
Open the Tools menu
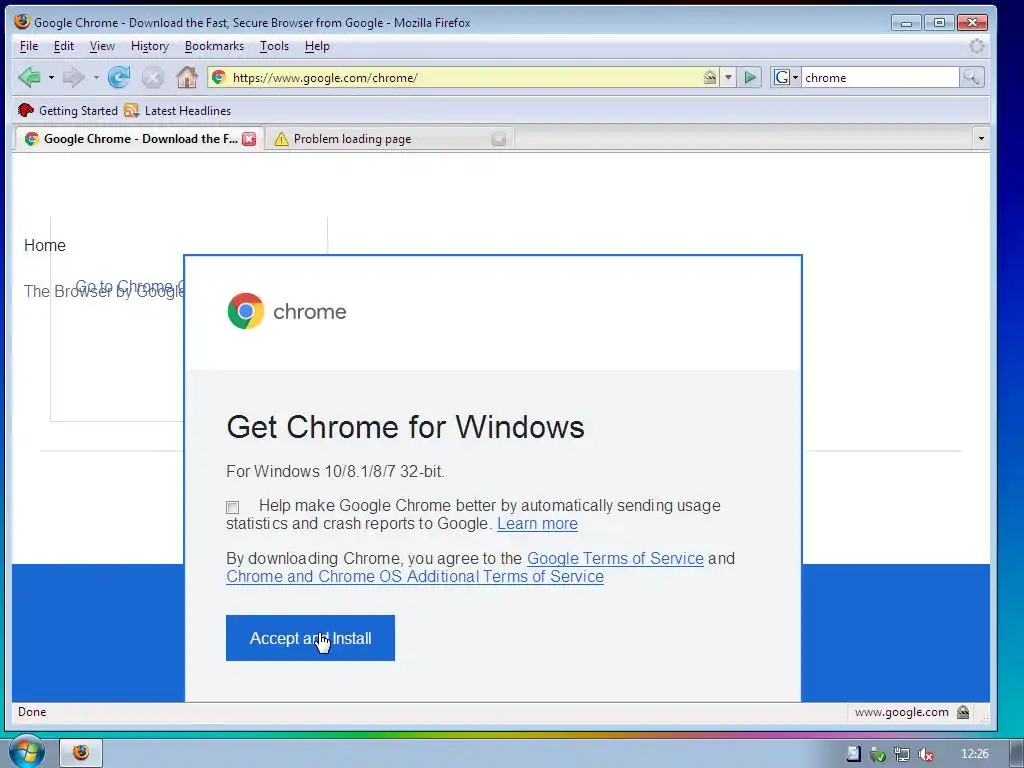pos(274,46)
